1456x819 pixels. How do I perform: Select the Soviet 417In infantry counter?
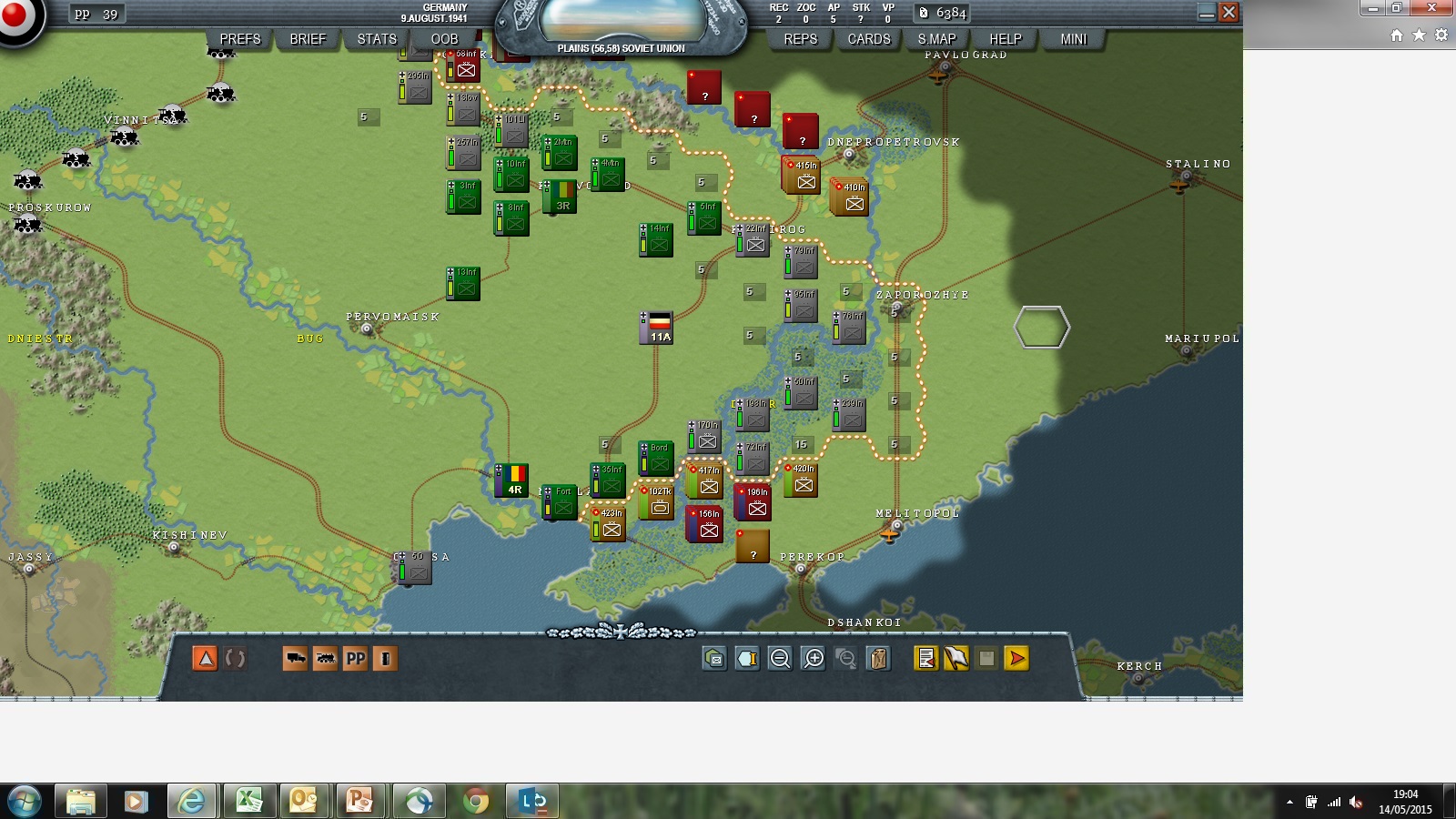[x=704, y=480]
